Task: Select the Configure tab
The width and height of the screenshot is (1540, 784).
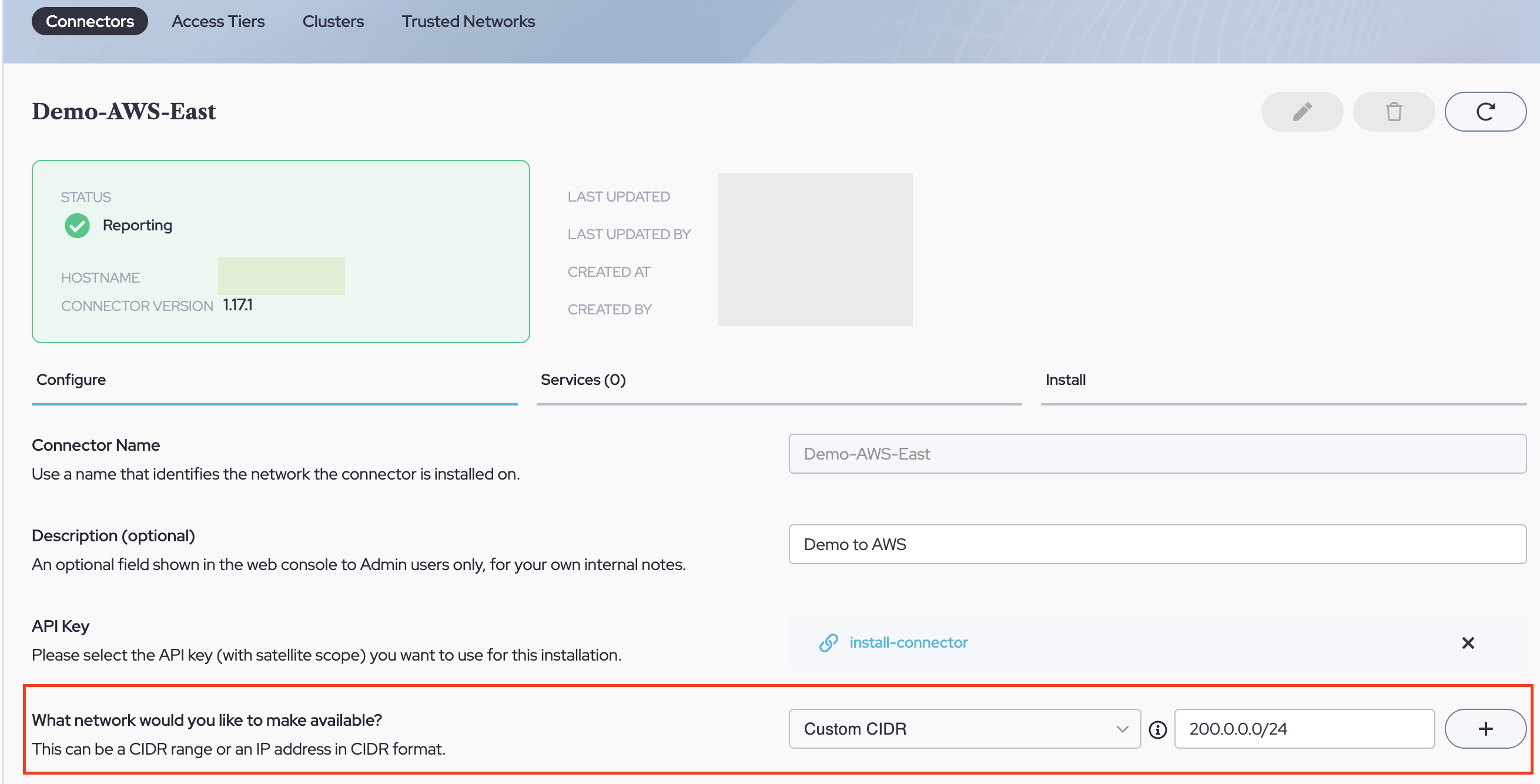Action: (x=71, y=380)
